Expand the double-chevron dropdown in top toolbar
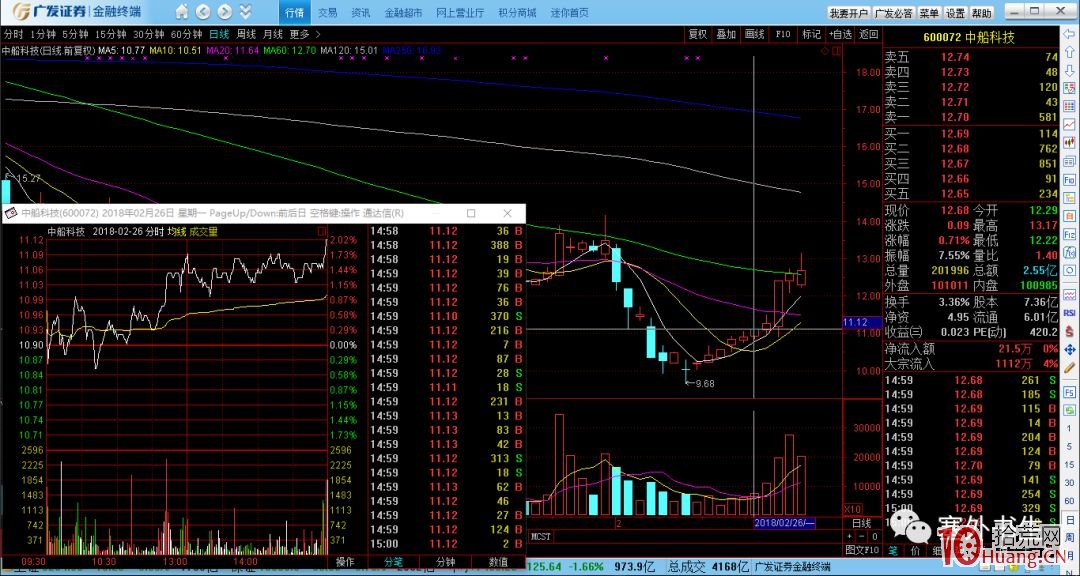The image size is (1080, 576). [x=245, y=12]
